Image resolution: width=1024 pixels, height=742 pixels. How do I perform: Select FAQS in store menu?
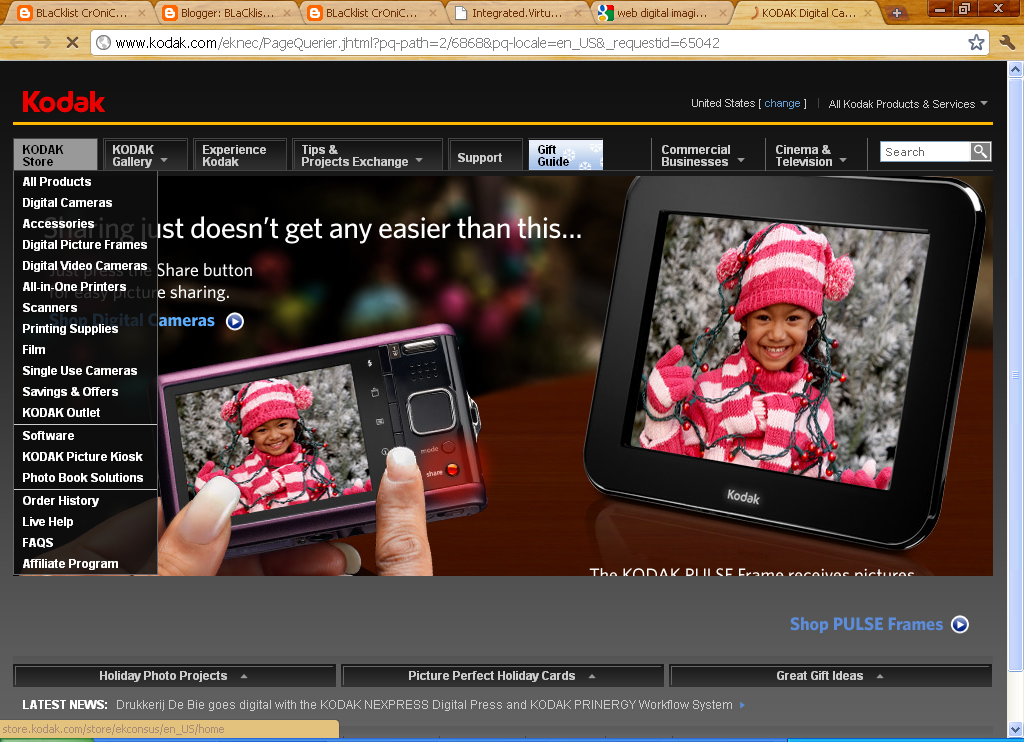pos(38,542)
